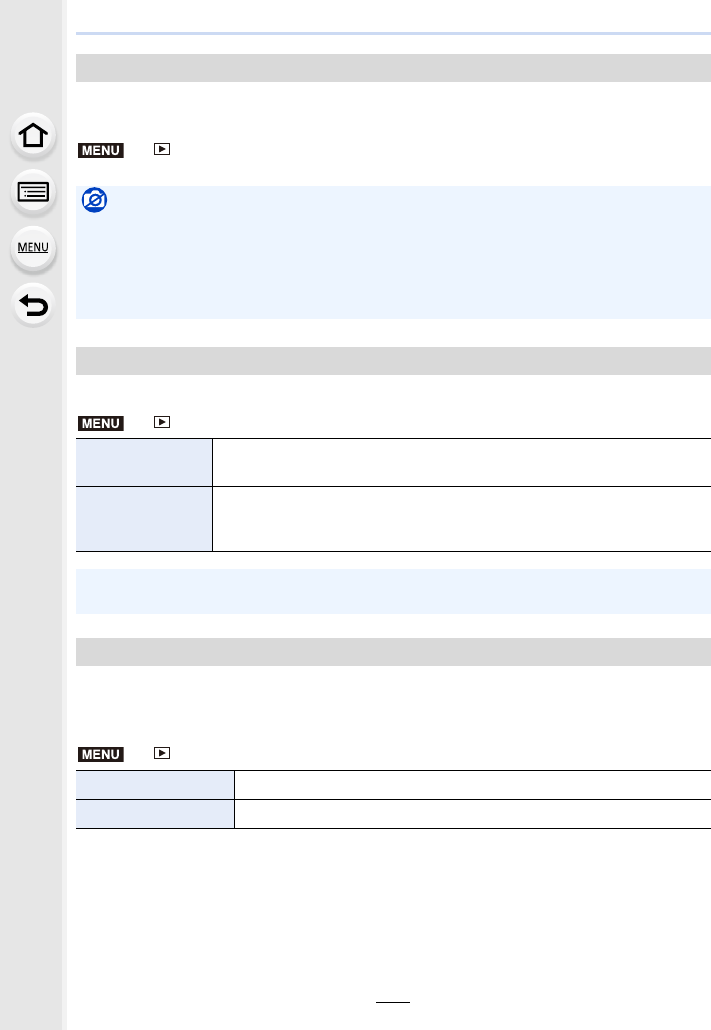Click the blue not-available crossed circle icon

[95, 200]
